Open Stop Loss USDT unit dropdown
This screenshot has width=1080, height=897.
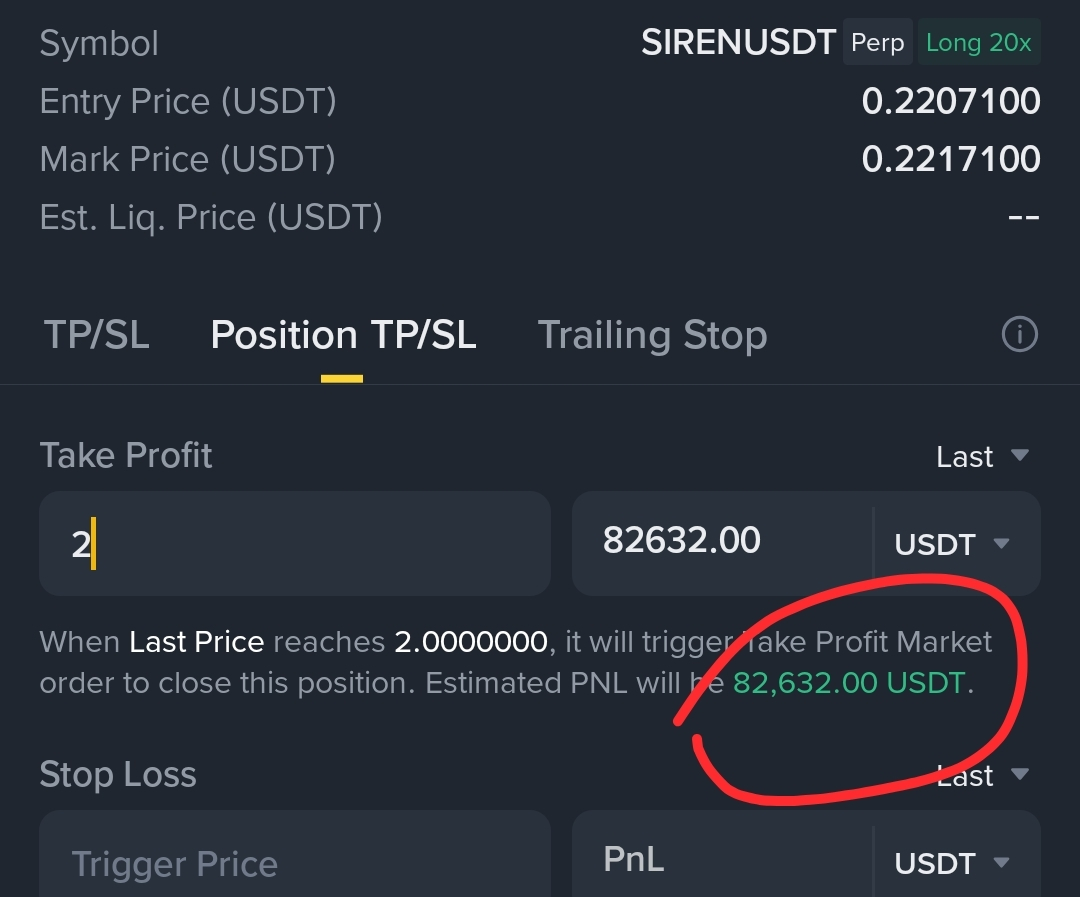click(953, 863)
